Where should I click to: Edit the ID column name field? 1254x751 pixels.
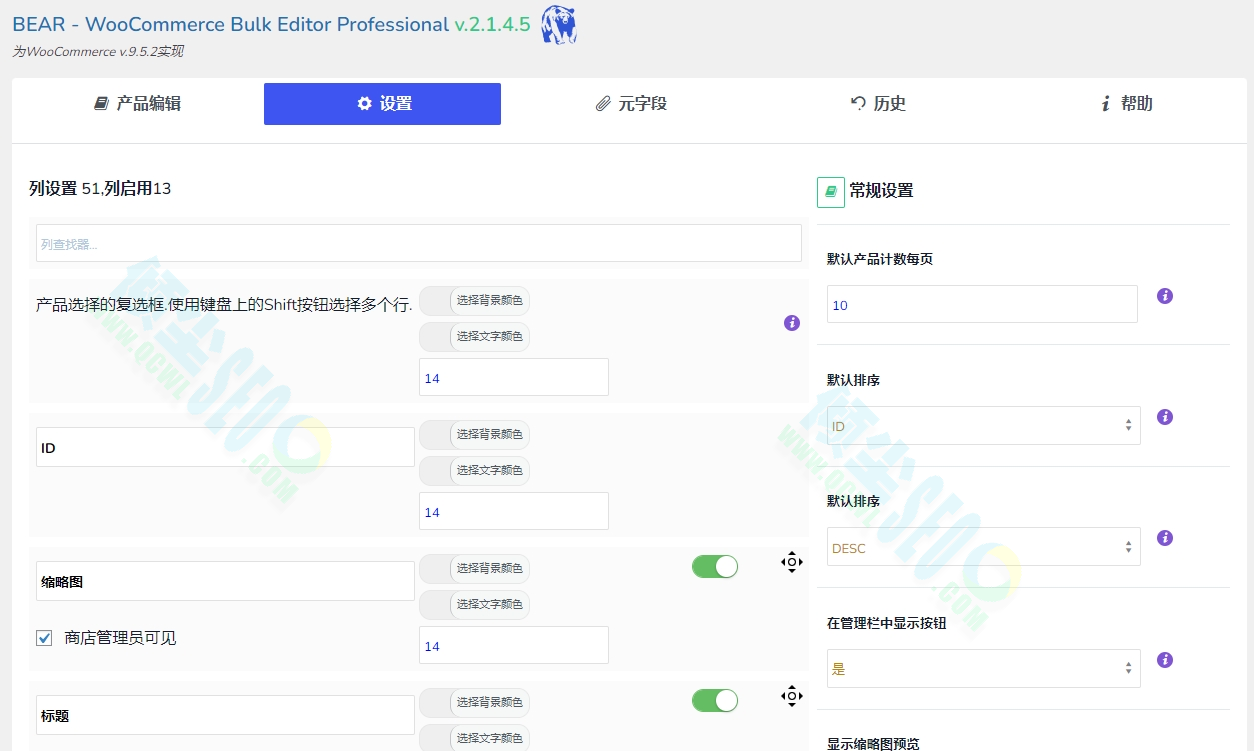click(x=225, y=447)
